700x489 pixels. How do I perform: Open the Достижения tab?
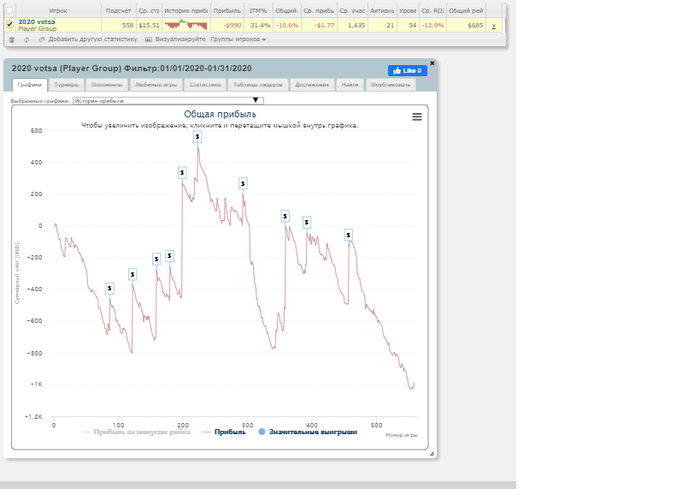tap(312, 85)
